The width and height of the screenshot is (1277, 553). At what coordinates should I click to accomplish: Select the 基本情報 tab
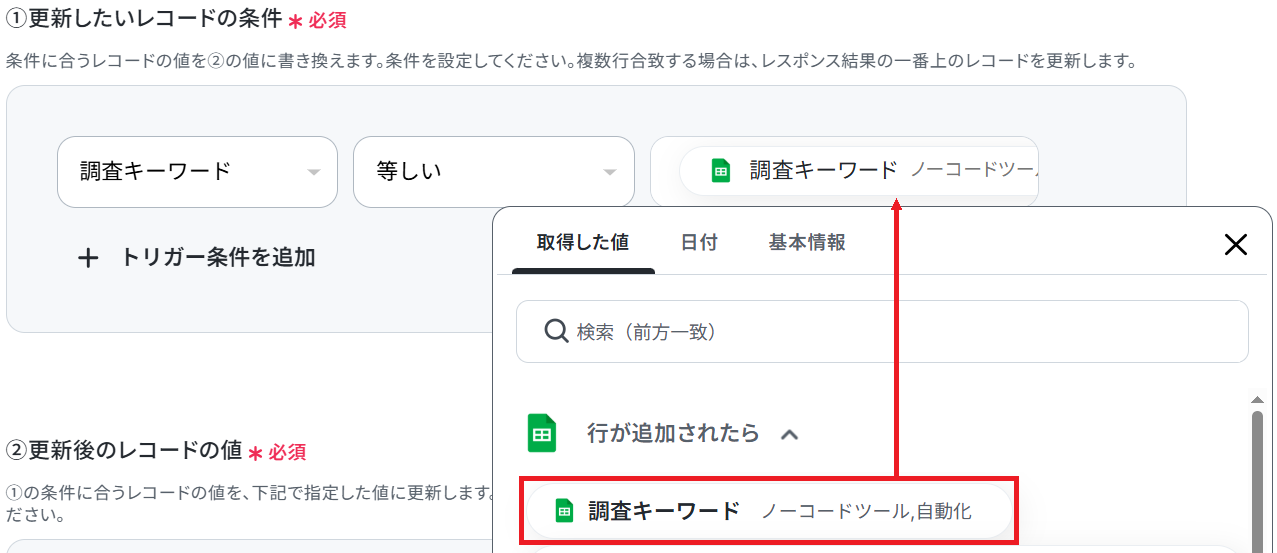pos(806,242)
